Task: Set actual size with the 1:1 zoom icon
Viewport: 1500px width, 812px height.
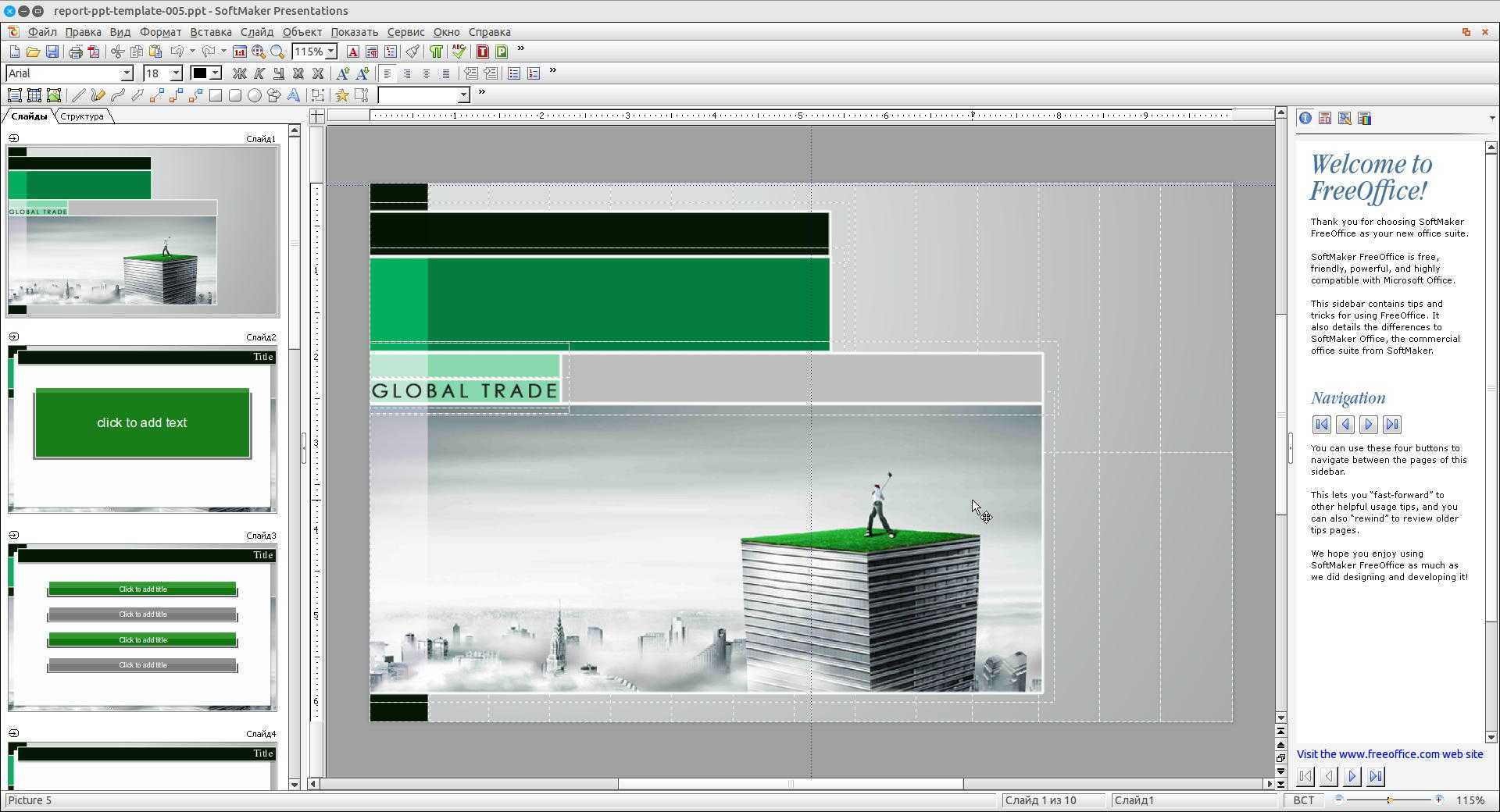Action: [240, 52]
